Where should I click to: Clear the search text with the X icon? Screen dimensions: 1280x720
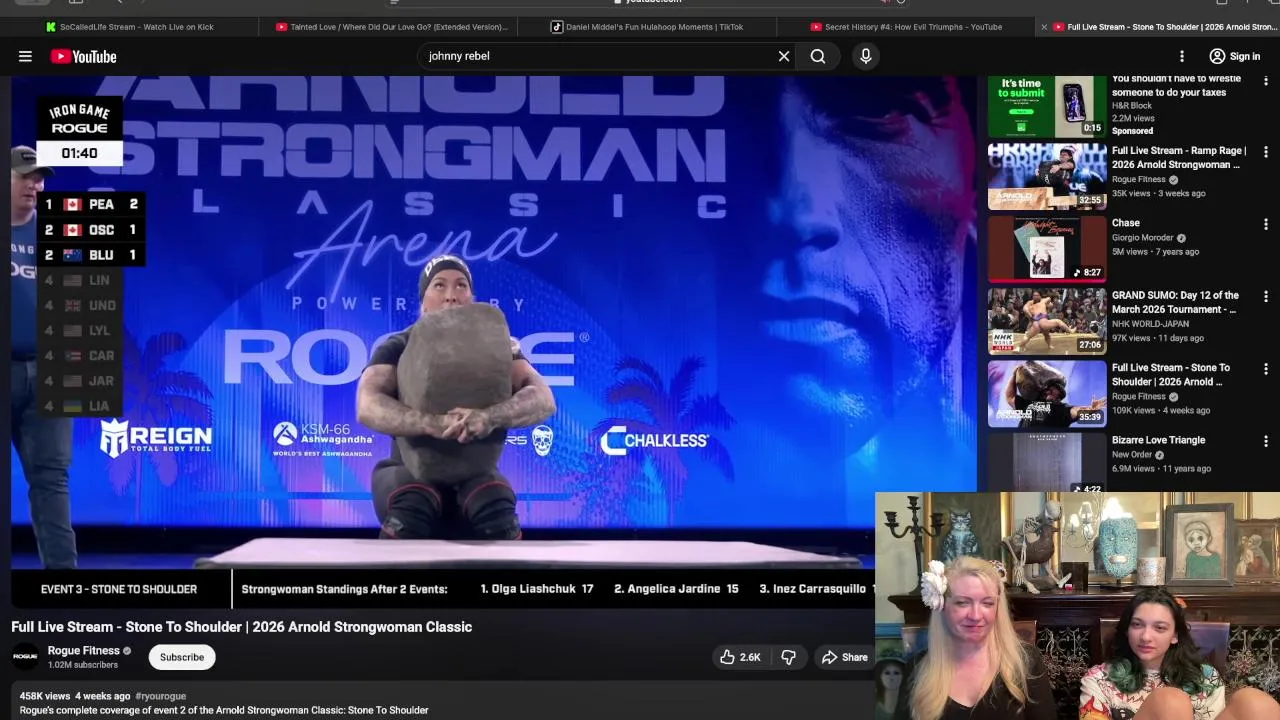pyautogui.click(x=784, y=56)
